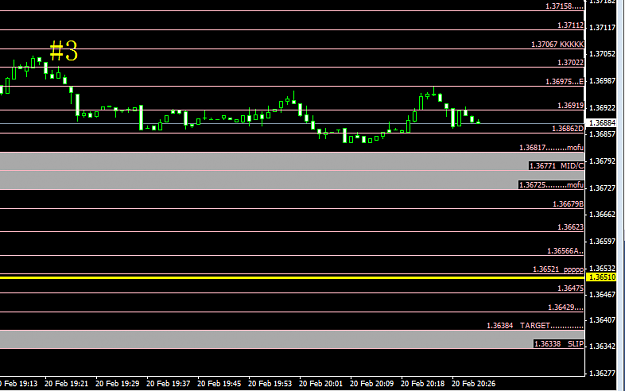The image size is (625, 391).
Task: Click the 20 Feb 19:45 time label
Action: coord(219,383)
